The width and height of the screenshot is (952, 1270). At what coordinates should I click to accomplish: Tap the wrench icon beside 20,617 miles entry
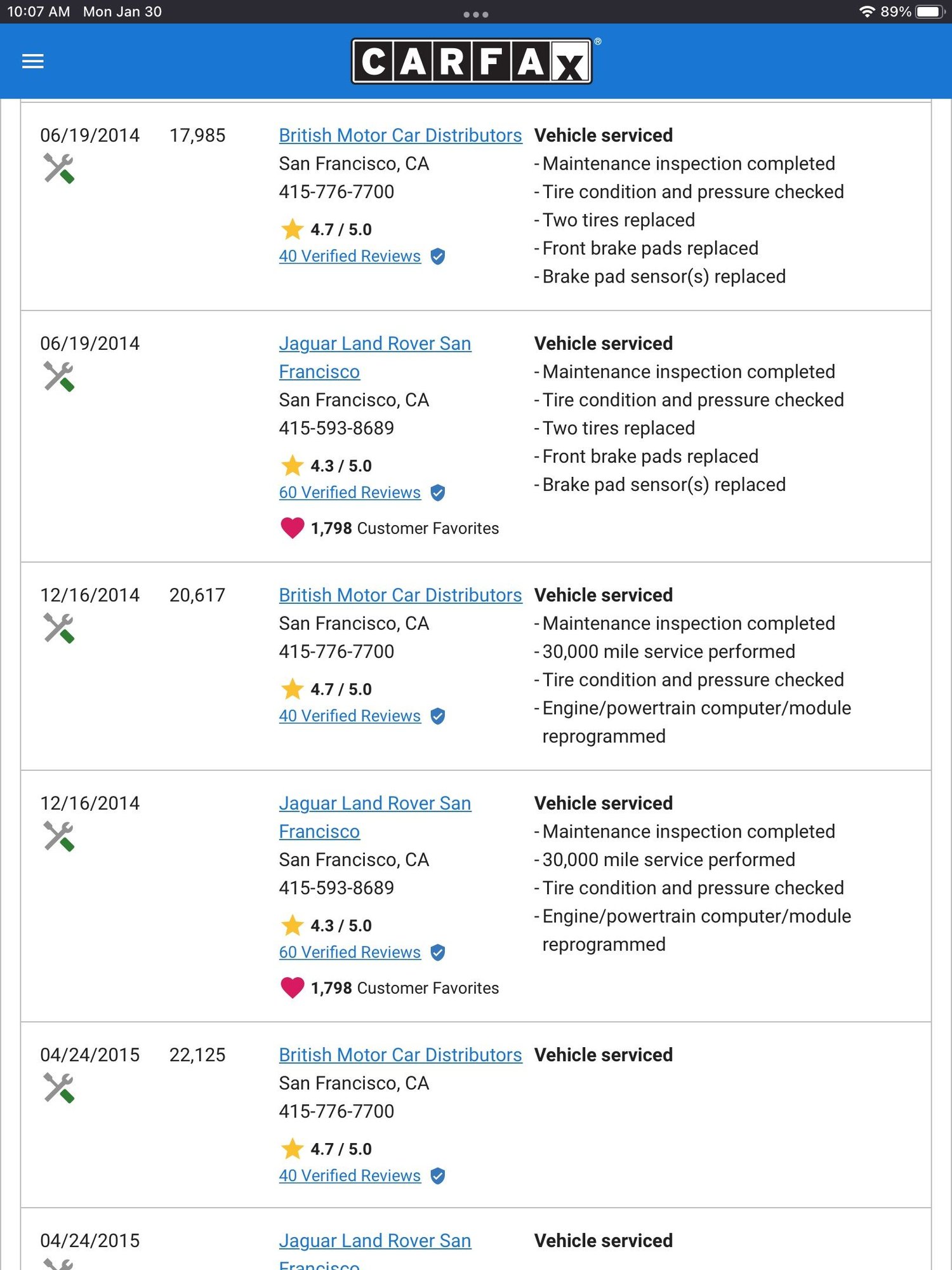(59, 628)
